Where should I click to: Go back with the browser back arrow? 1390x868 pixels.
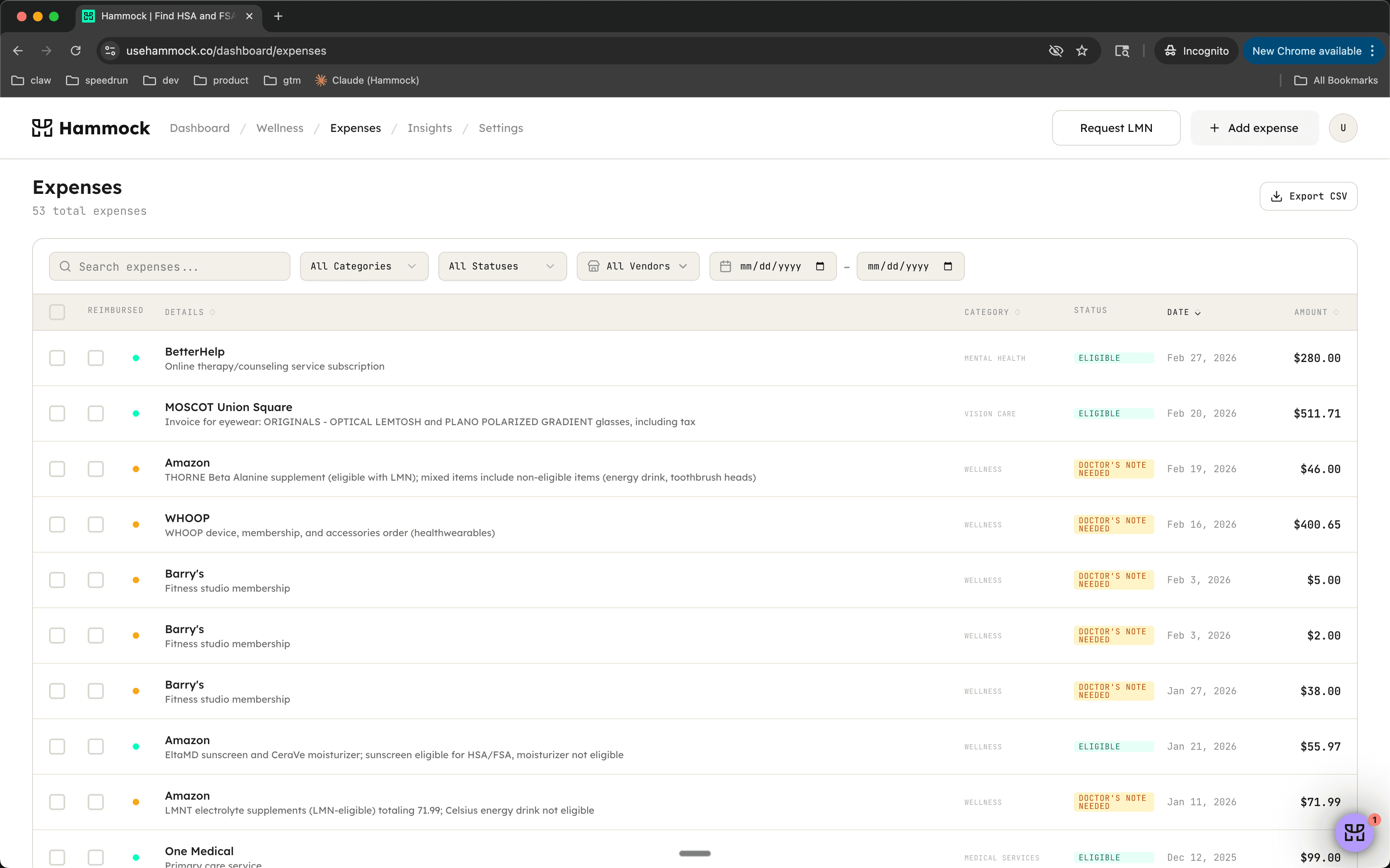[18, 51]
